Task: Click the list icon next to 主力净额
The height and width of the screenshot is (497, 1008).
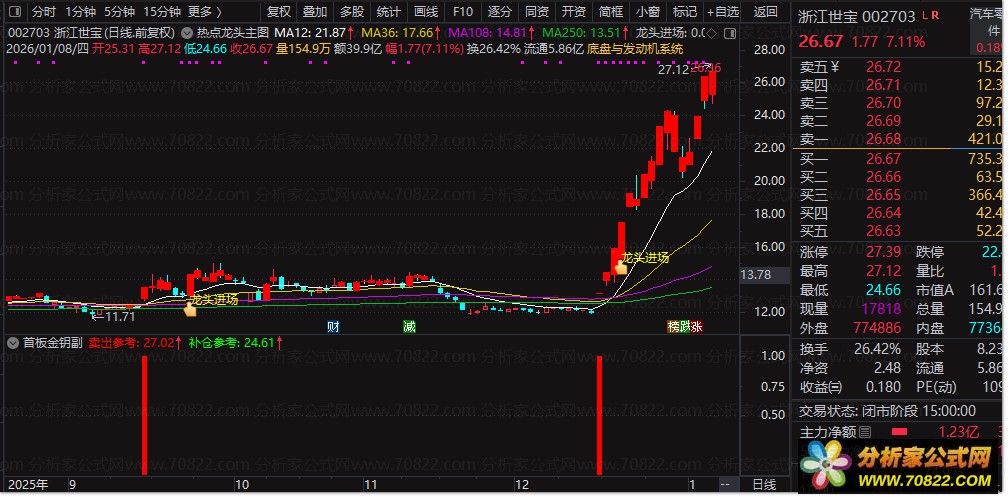Action: tap(865, 432)
